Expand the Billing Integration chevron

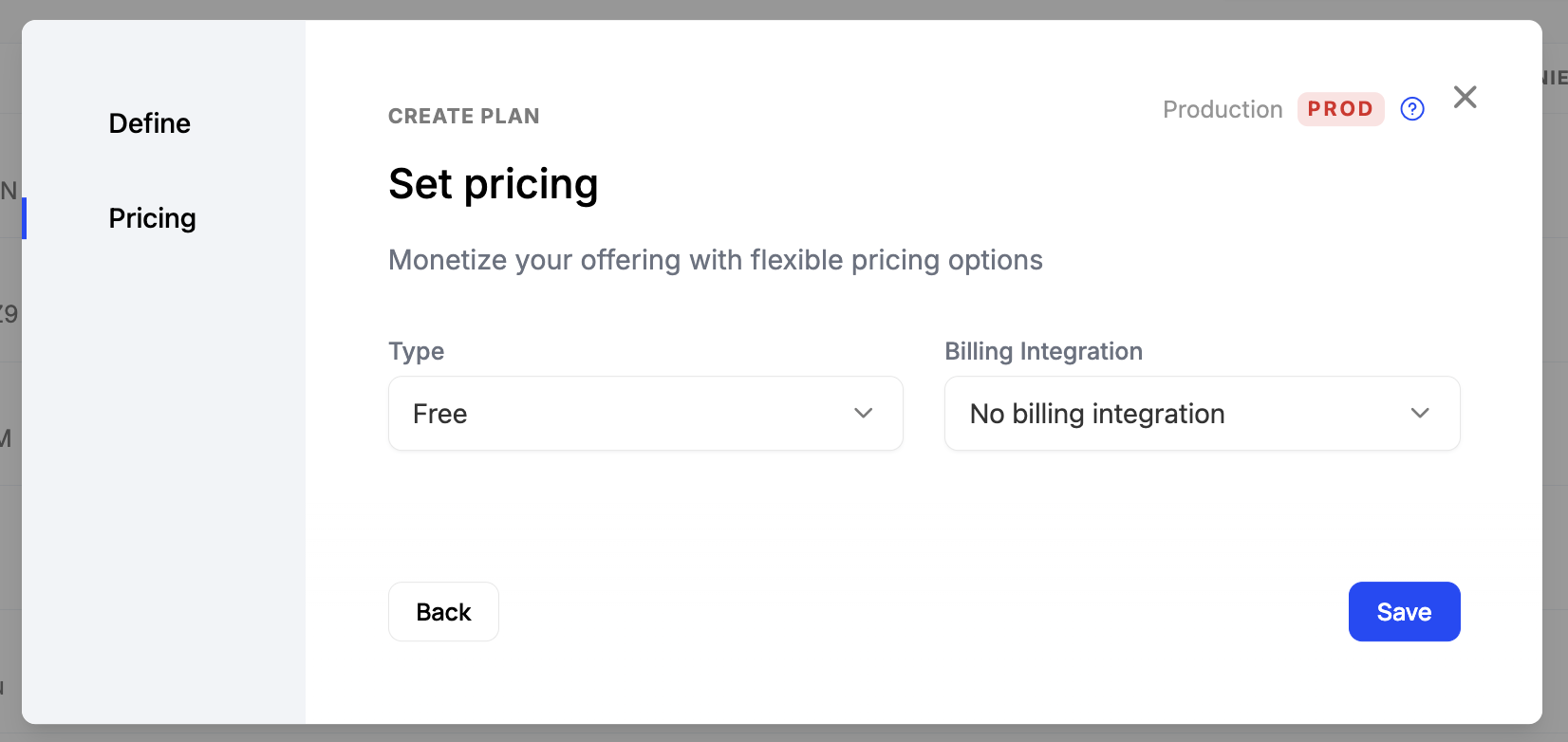1420,413
